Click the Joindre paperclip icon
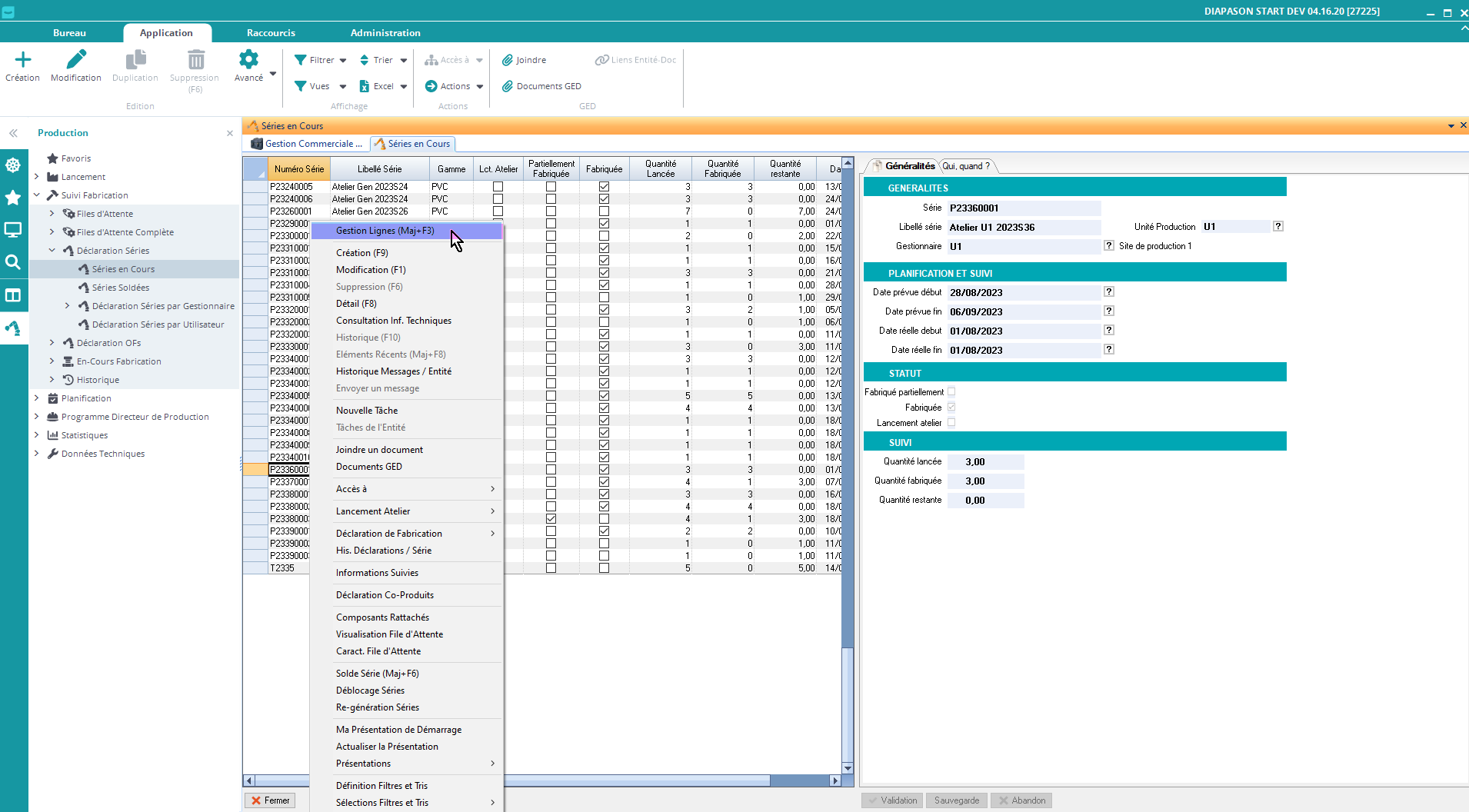The width and height of the screenshot is (1469, 812). coord(508,60)
